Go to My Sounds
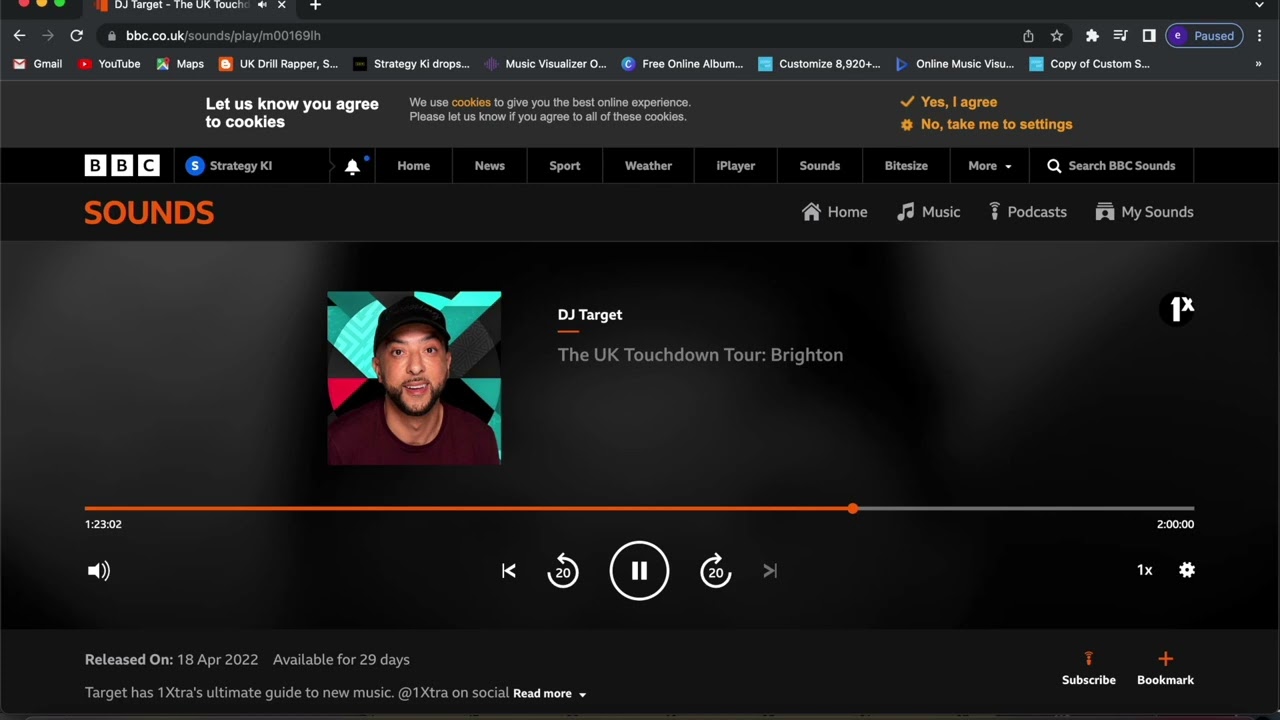The height and width of the screenshot is (720, 1280). click(x=1144, y=212)
